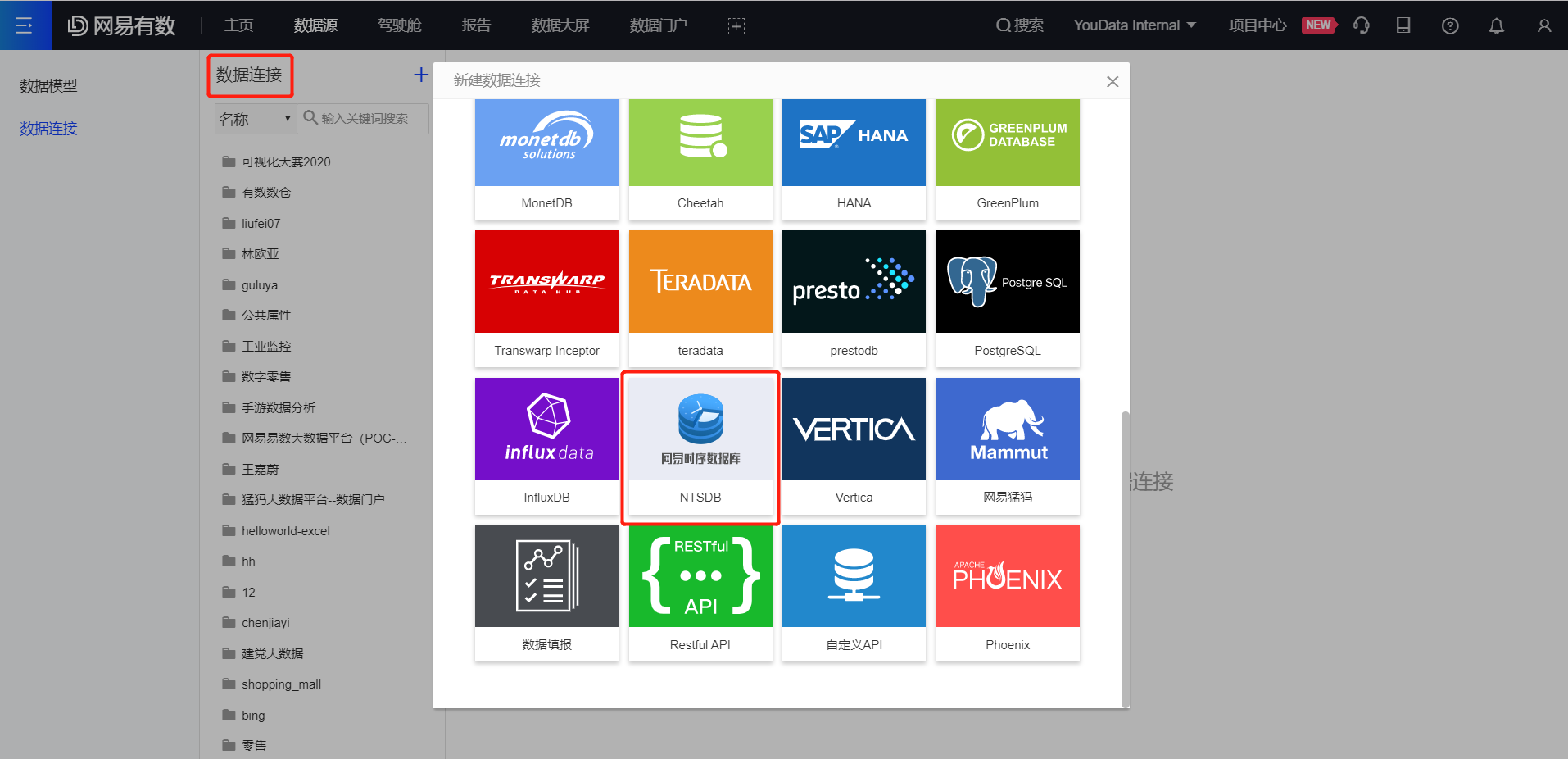This screenshot has height=759, width=1568.
Task: Open 项目中心 link
Action: click(x=1257, y=25)
